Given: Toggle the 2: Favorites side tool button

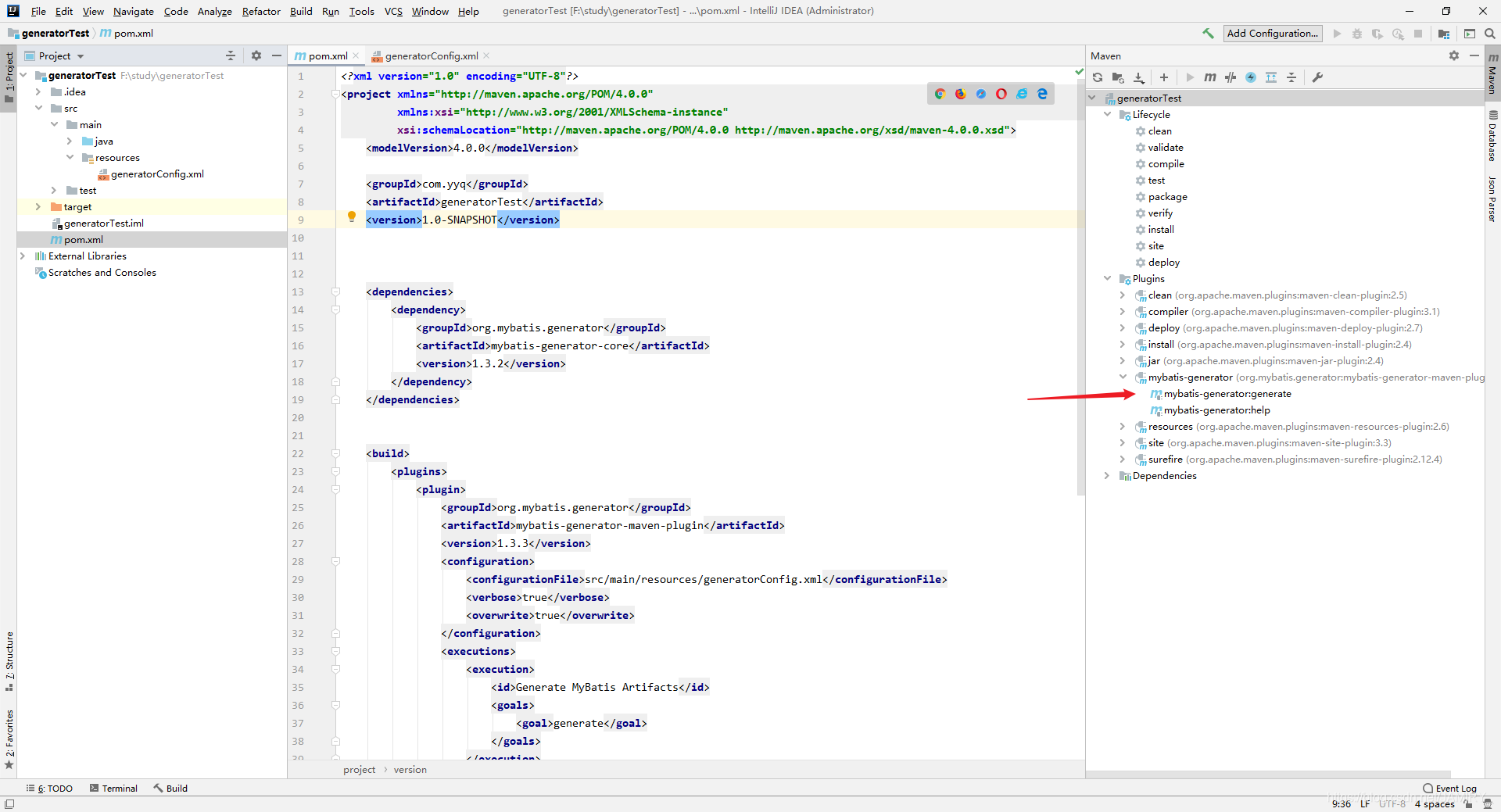Looking at the screenshot, I should tap(9, 739).
